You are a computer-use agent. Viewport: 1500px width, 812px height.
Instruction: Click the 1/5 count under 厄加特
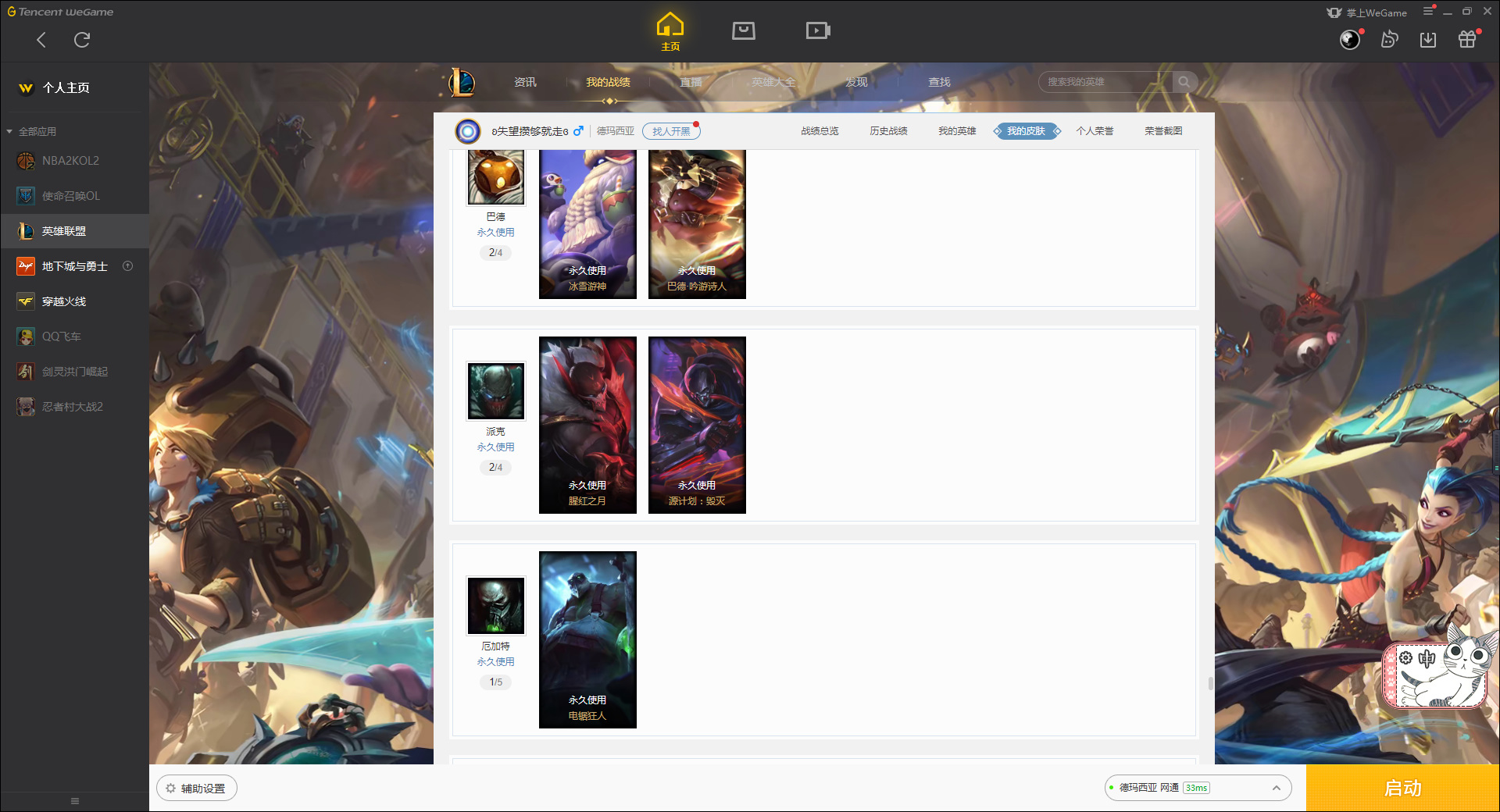[x=496, y=682]
